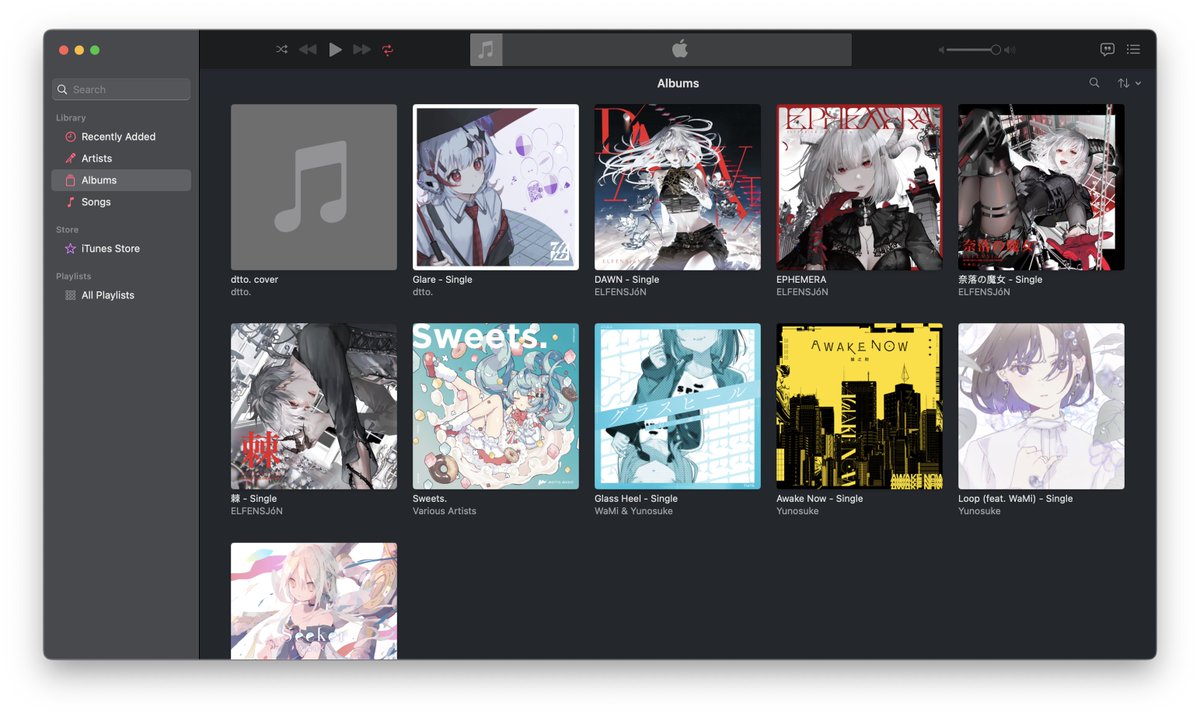Open the Glass Heel - Single artwork
The height and width of the screenshot is (717, 1200).
pyautogui.click(x=678, y=406)
